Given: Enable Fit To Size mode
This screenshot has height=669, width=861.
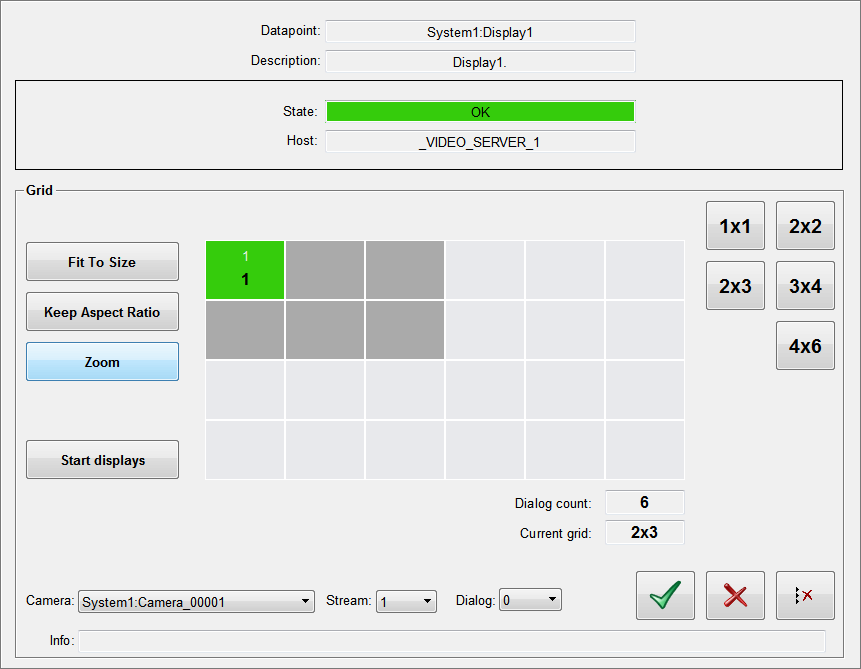Looking at the screenshot, I should click(102, 262).
